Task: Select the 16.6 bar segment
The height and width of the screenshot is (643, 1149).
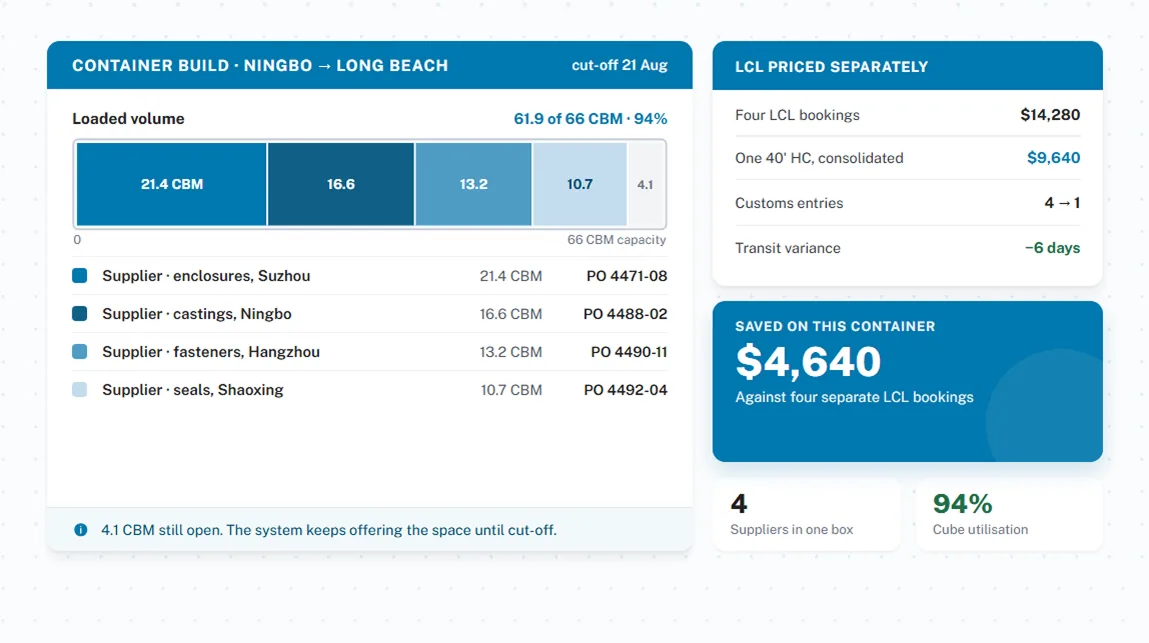Action: pyautogui.click(x=341, y=184)
